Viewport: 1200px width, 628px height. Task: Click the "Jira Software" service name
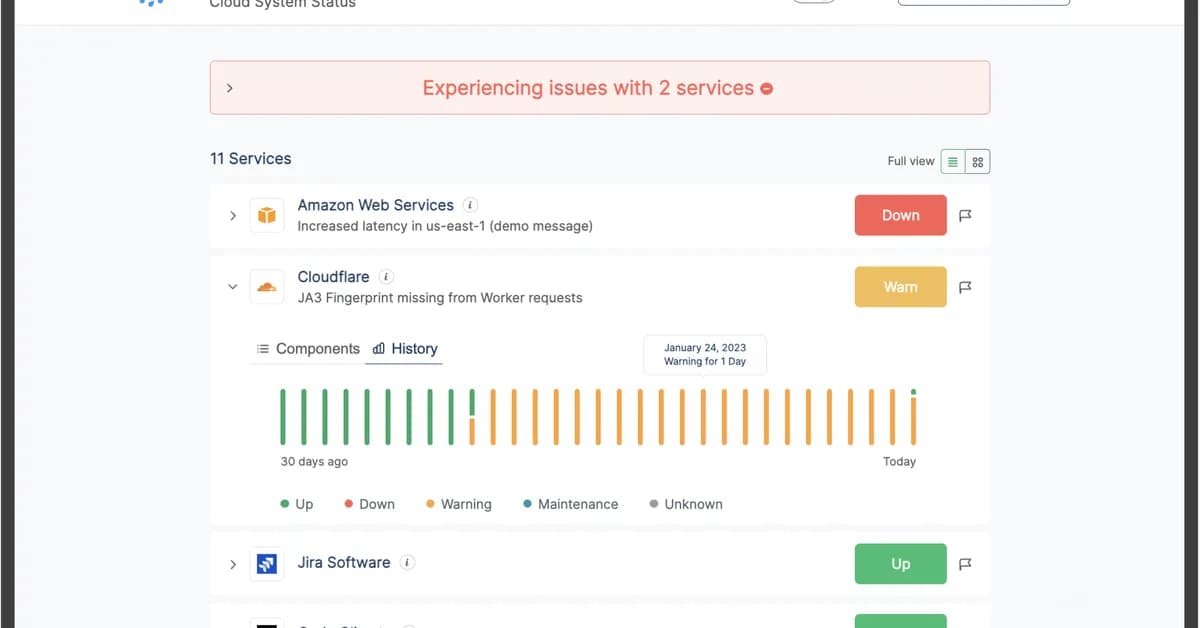(x=344, y=563)
